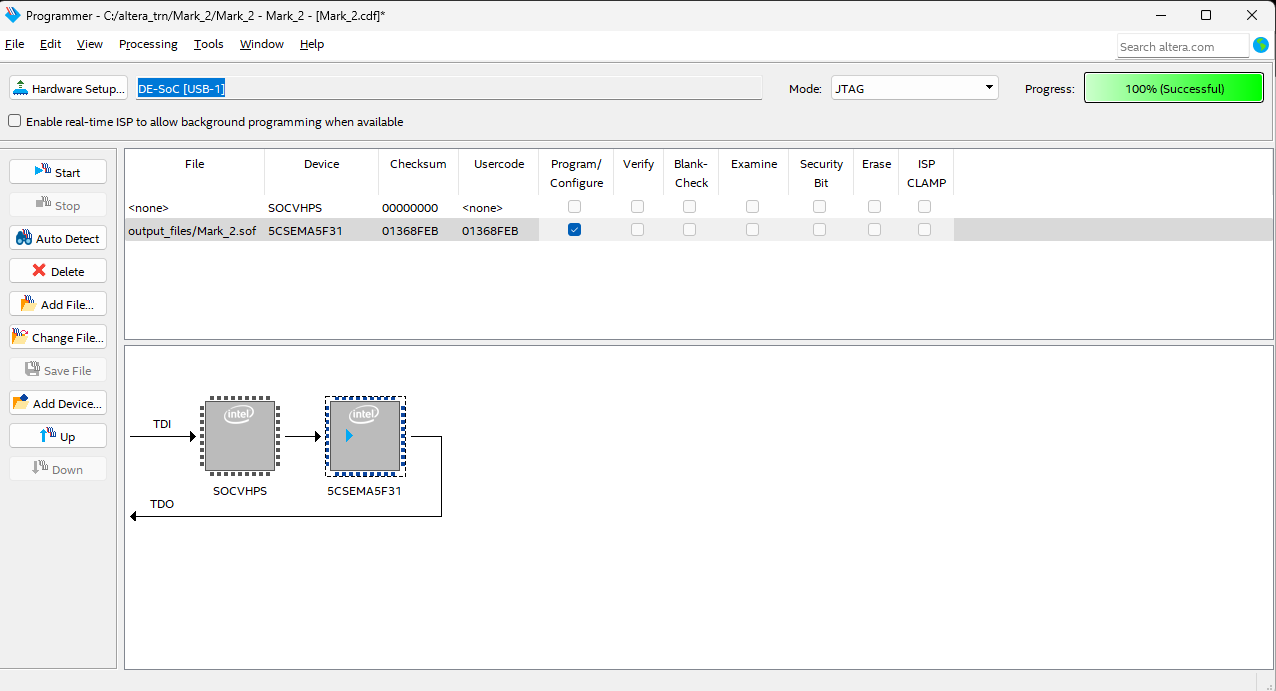1276x691 pixels.
Task: Open the View menu
Action: (90, 44)
